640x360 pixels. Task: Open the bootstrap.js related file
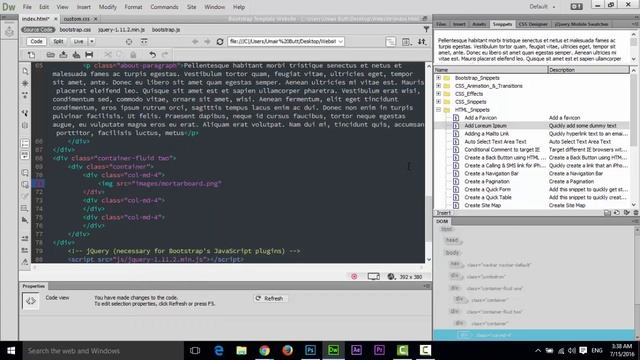coord(166,30)
